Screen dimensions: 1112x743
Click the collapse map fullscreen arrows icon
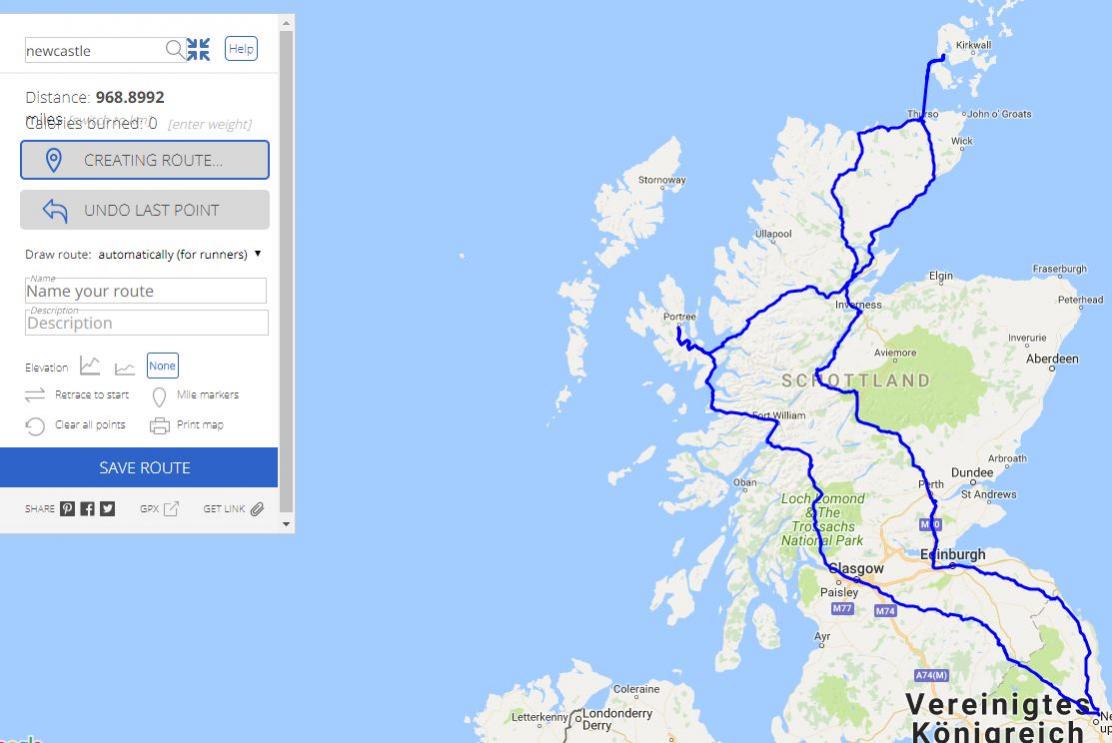click(x=198, y=49)
